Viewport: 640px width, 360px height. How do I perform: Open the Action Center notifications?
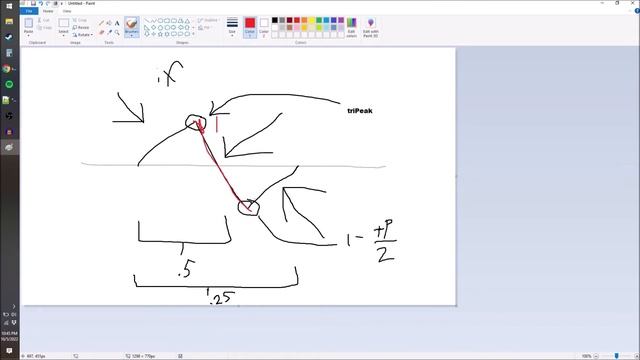pos(9,351)
